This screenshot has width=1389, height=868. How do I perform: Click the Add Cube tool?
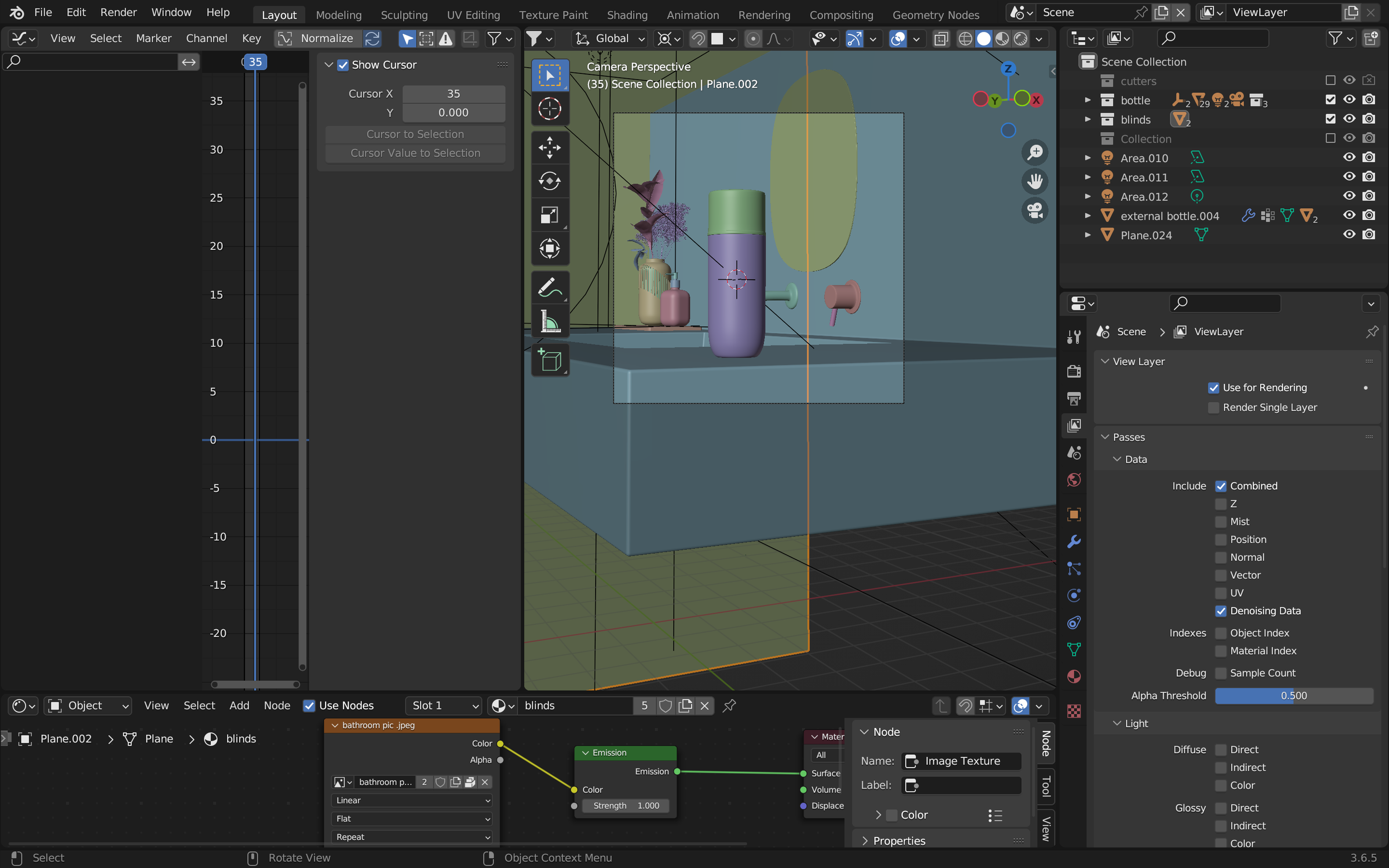(x=549, y=360)
